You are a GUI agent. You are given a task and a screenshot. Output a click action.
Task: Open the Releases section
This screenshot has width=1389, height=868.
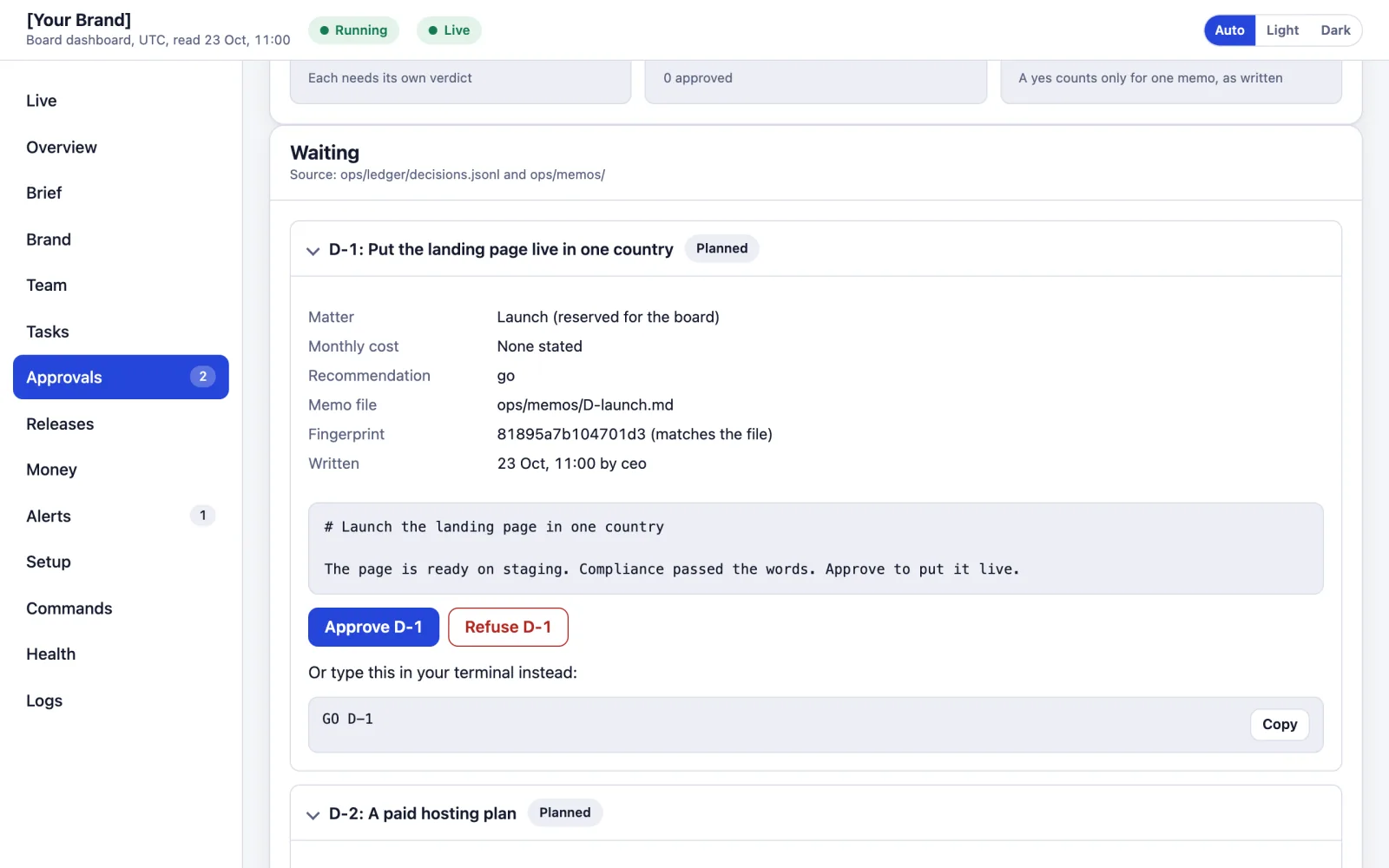(121, 424)
